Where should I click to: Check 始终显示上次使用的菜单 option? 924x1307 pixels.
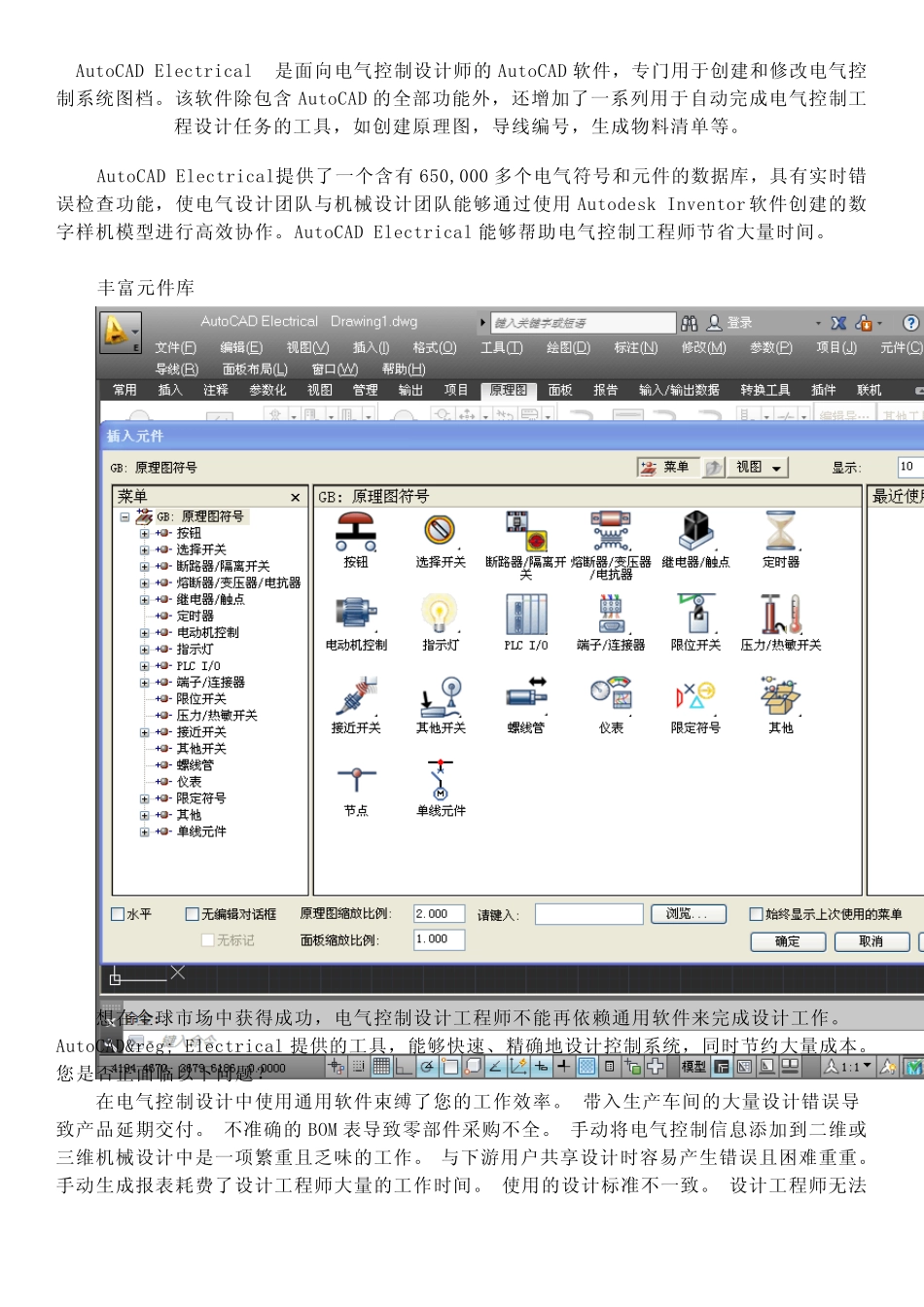pyautogui.click(x=756, y=914)
